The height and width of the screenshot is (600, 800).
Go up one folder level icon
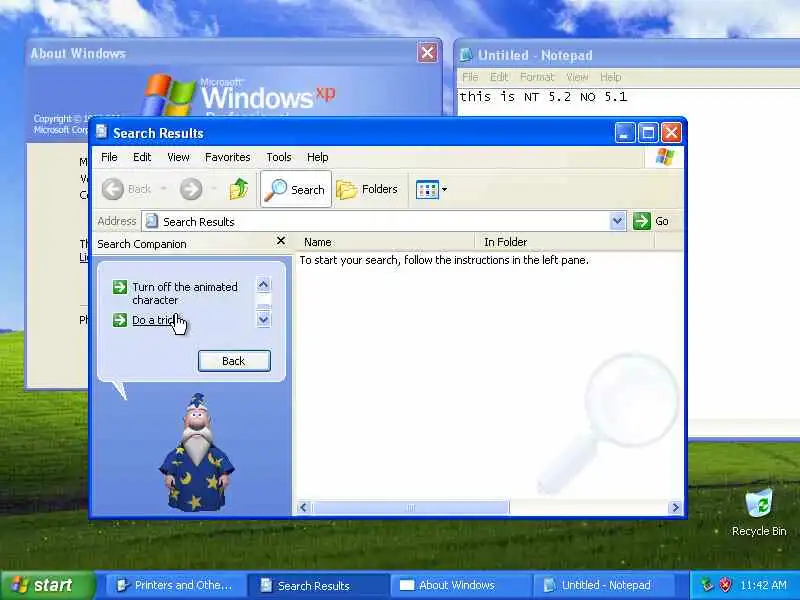(238, 189)
